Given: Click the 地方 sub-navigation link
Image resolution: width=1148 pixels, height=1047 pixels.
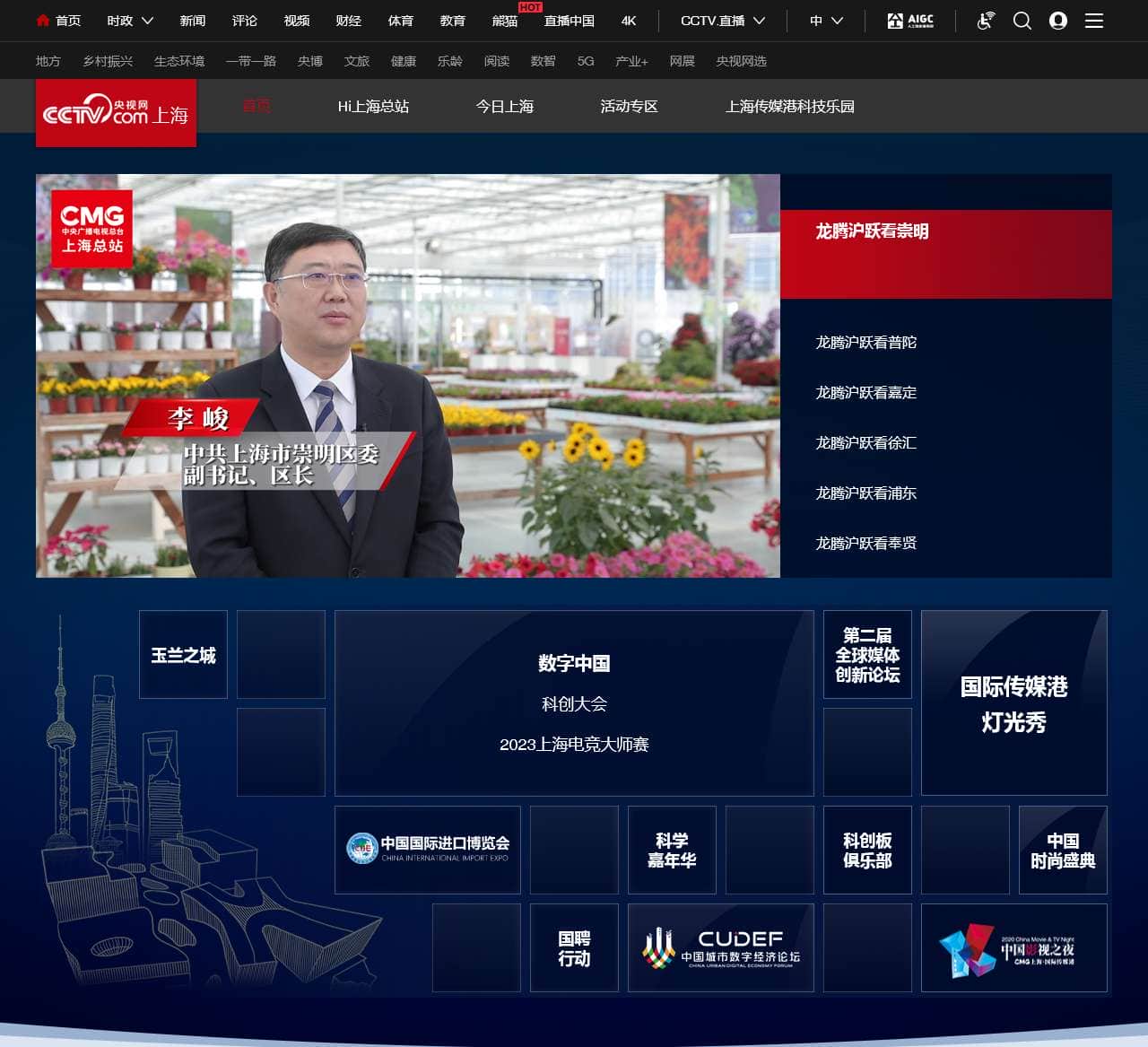Looking at the screenshot, I should (x=48, y=61).
